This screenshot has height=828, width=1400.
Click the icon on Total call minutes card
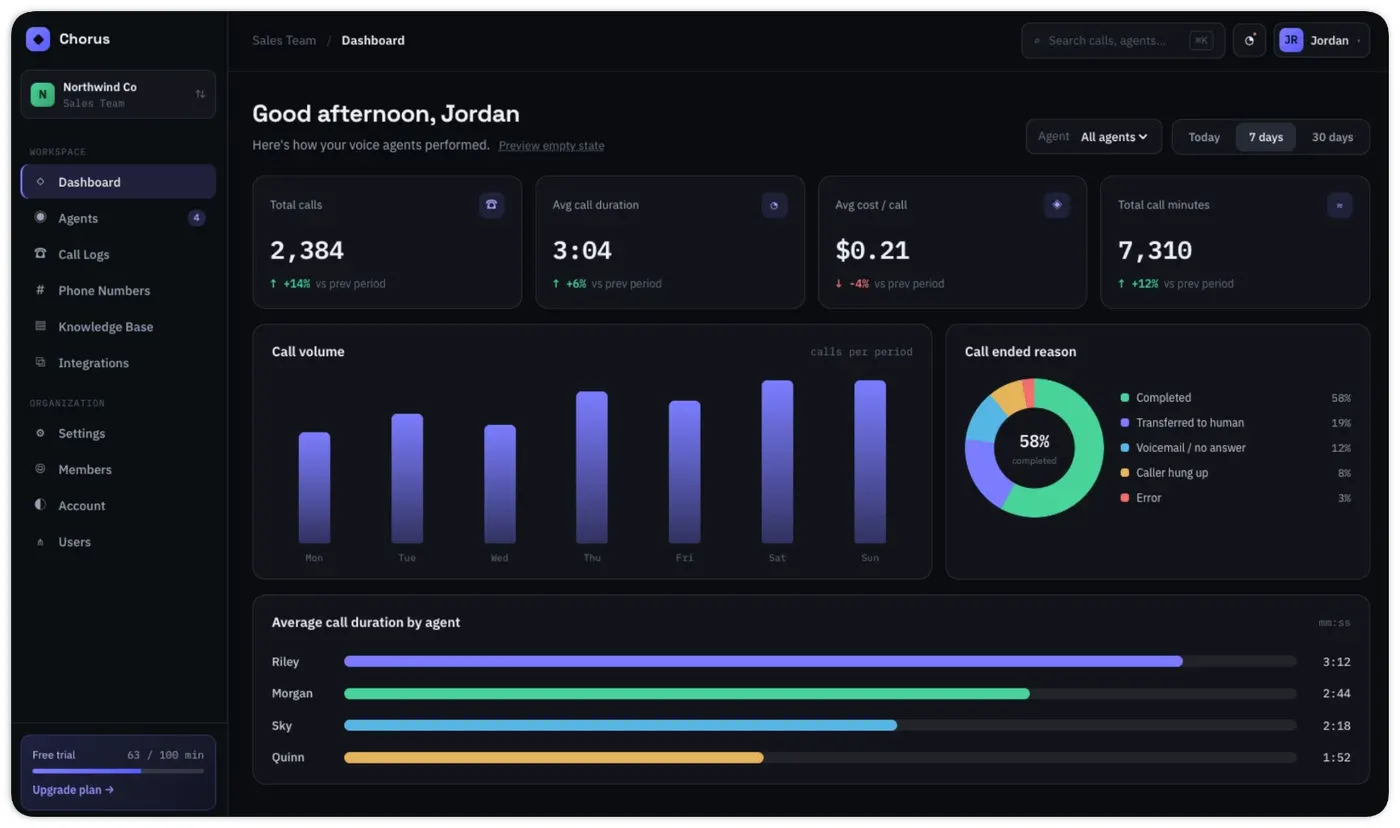click(1339, 205)
